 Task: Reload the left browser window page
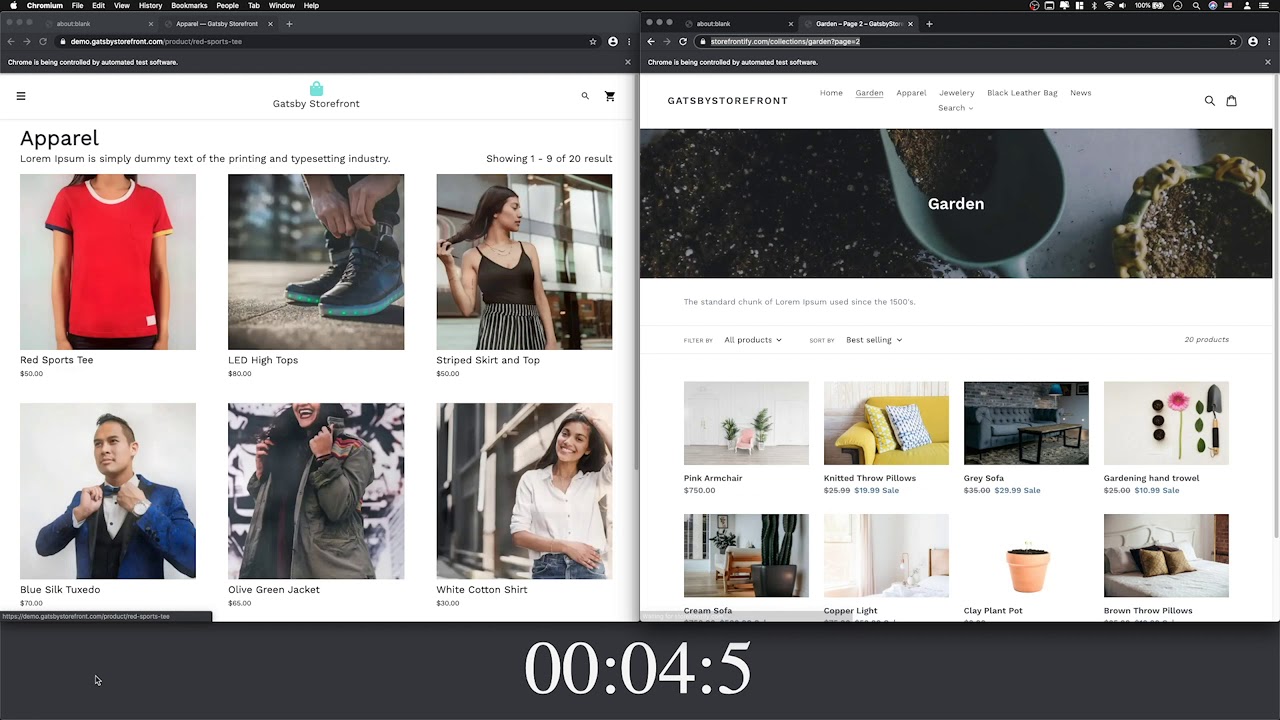(x=43, y=41)
